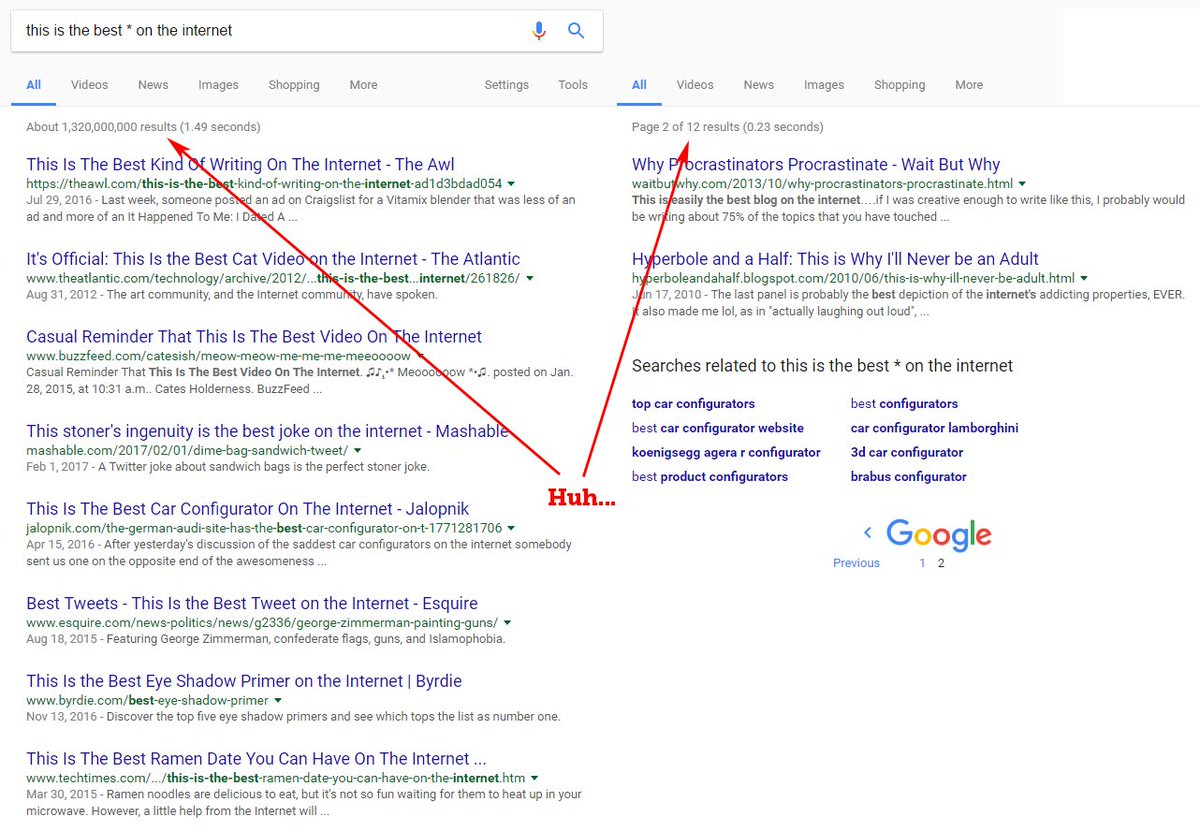The width and height of the screenshot is (1200, 831).
Task: Click related search best configurators
Action: click(904, 404)
